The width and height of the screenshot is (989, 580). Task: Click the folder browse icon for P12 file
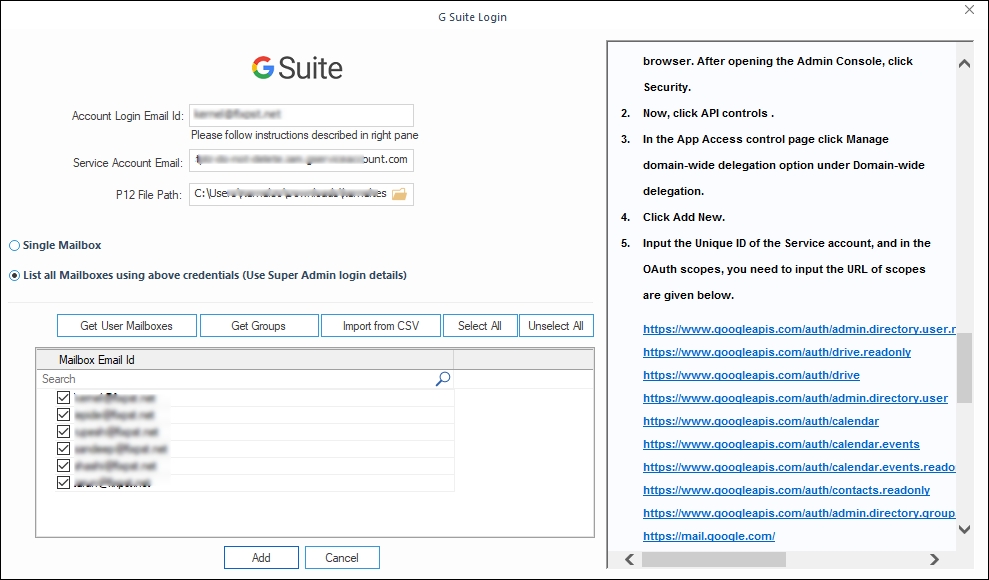399,194
